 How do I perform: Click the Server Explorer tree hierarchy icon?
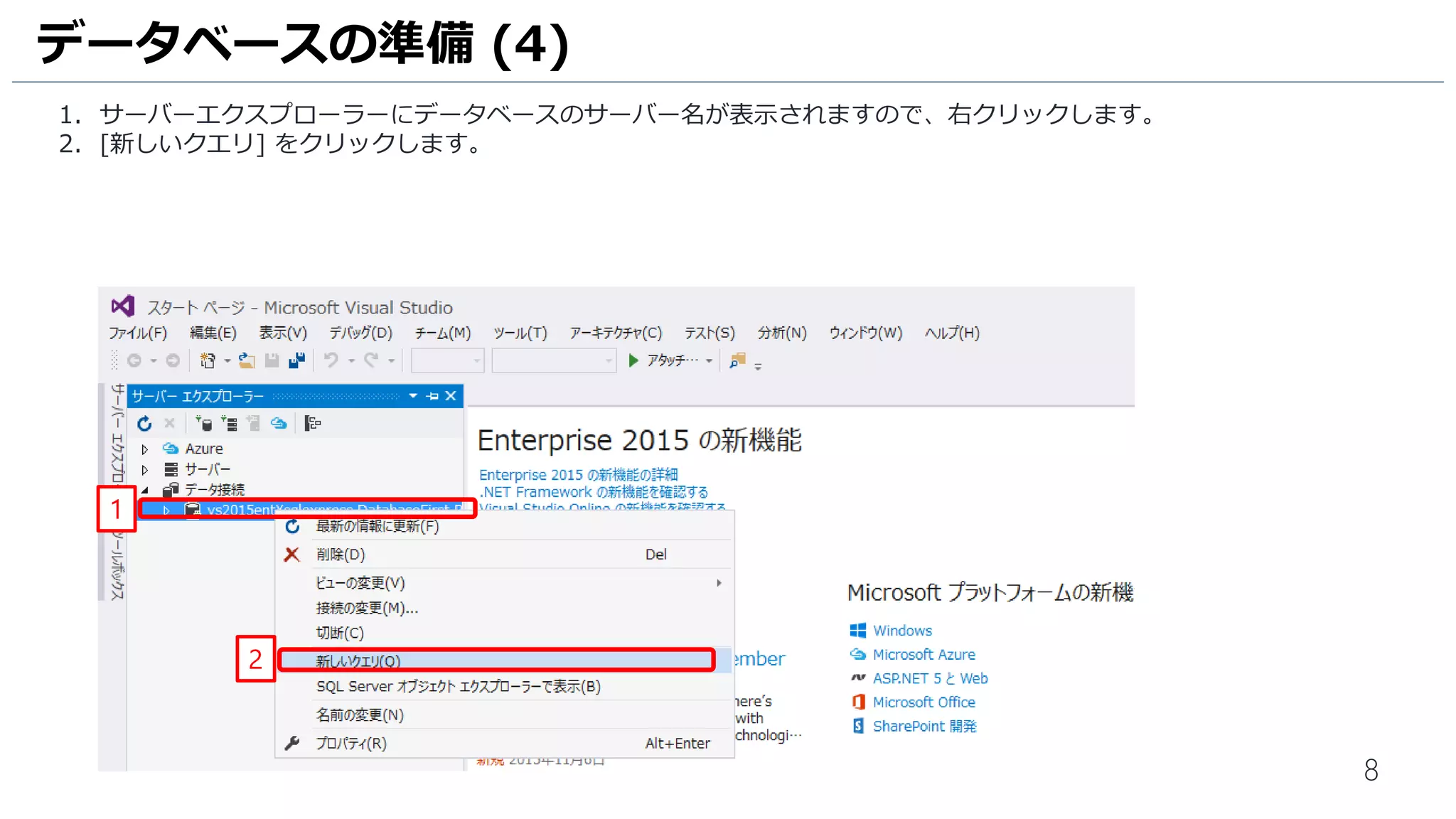point(313,424)
